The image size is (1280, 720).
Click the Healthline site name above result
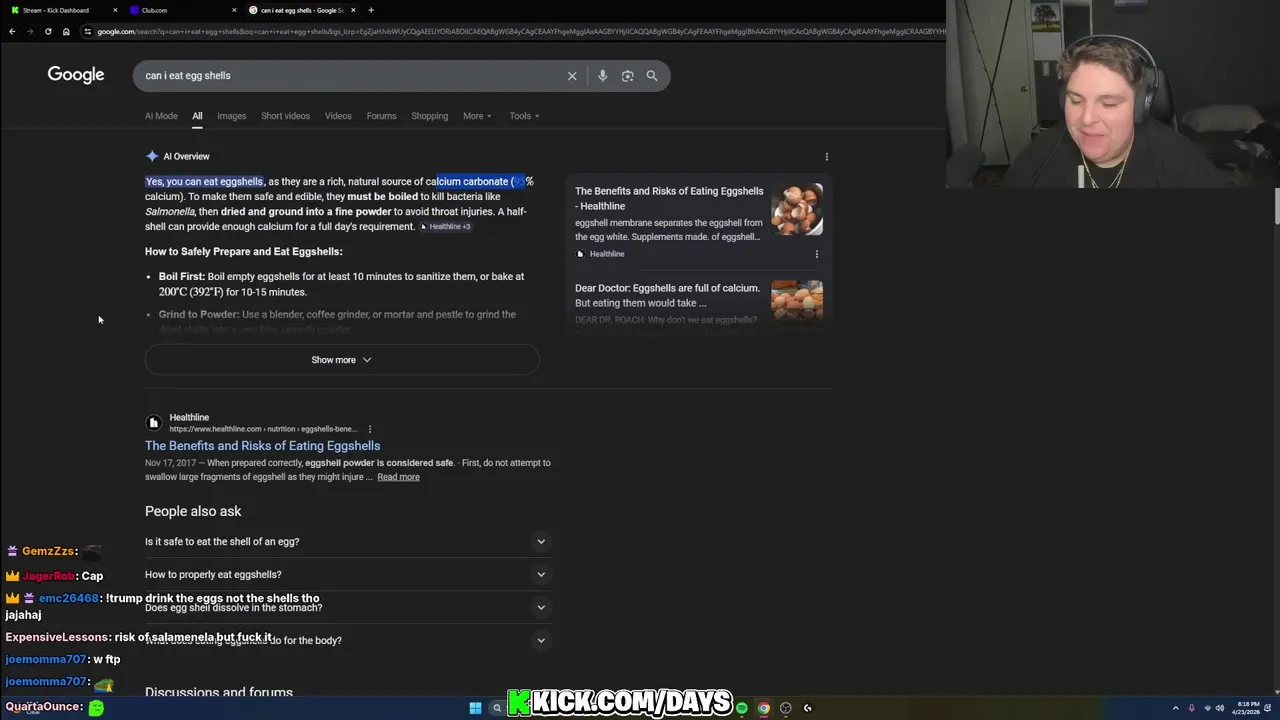pyautogui.click(x=189, y=417)
